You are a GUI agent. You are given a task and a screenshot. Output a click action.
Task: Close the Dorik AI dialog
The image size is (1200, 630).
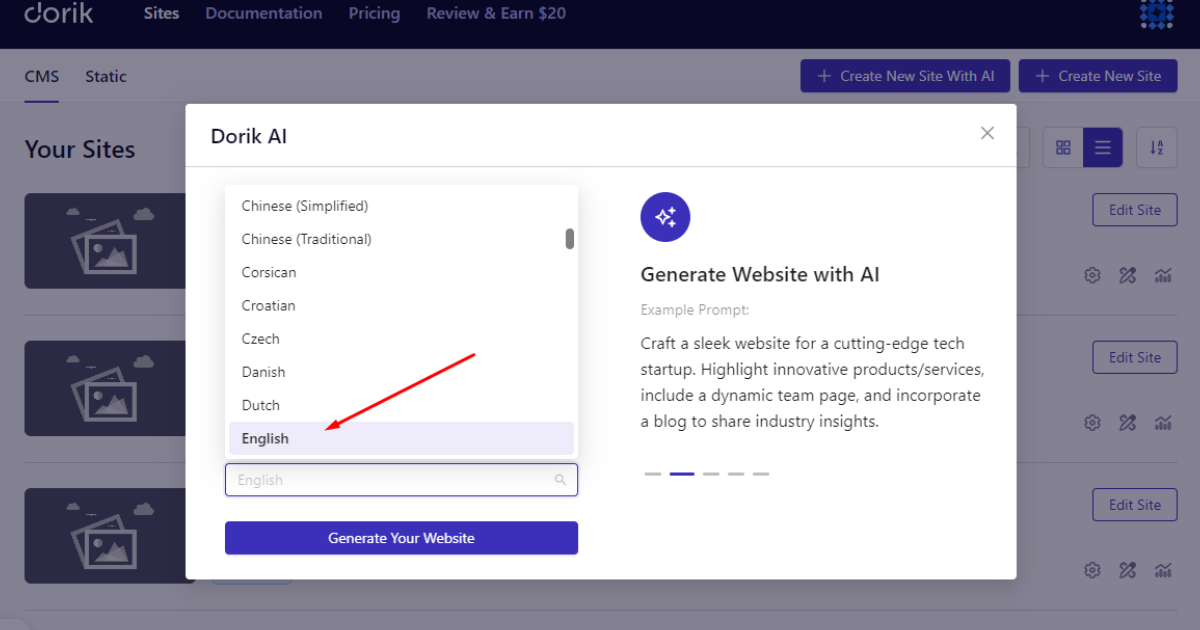987,133
